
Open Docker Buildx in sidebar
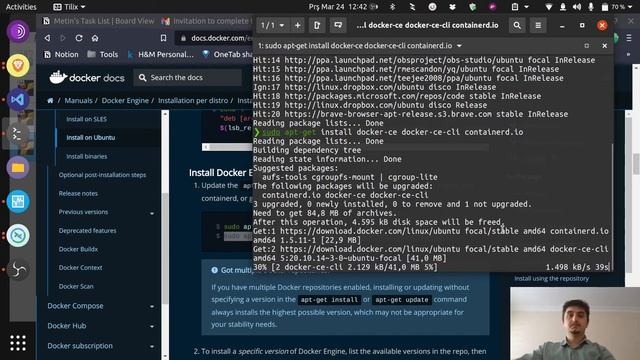tap(78, 249)
